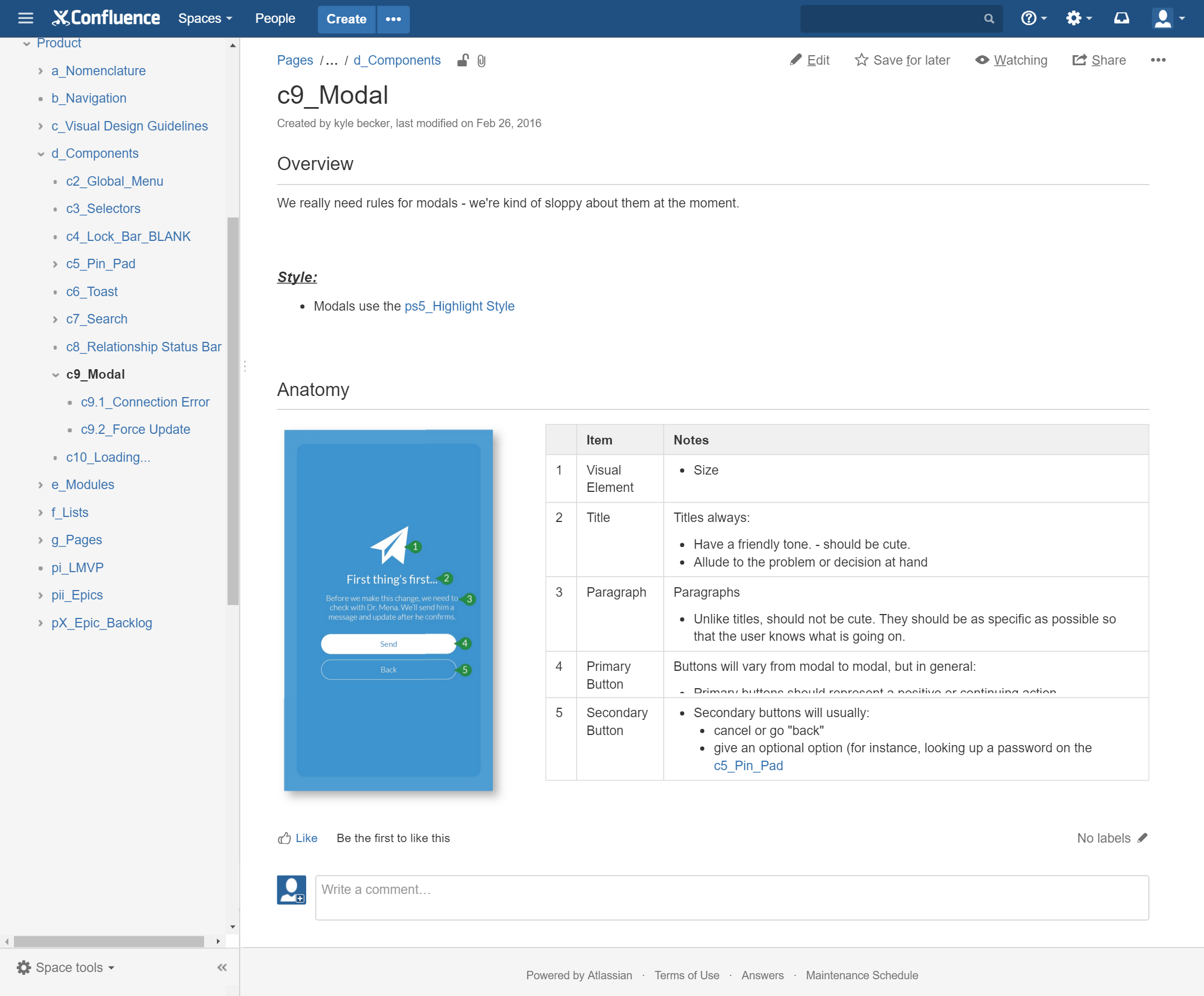Viewport: 1204px width, 996px height.
Task: Click the blue Create button
Action: pyautogui.click(x=346, y=19)
